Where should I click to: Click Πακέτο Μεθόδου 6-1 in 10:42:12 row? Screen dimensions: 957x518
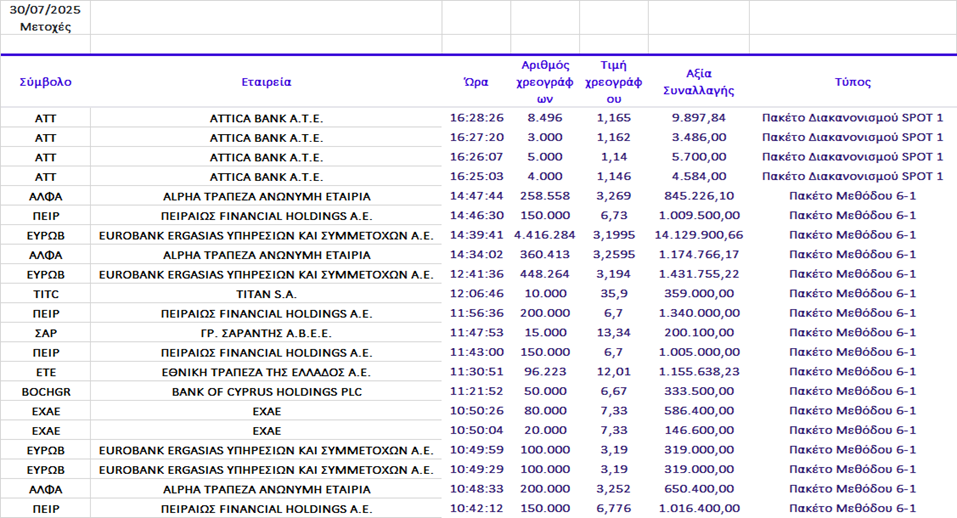[853, 508]
